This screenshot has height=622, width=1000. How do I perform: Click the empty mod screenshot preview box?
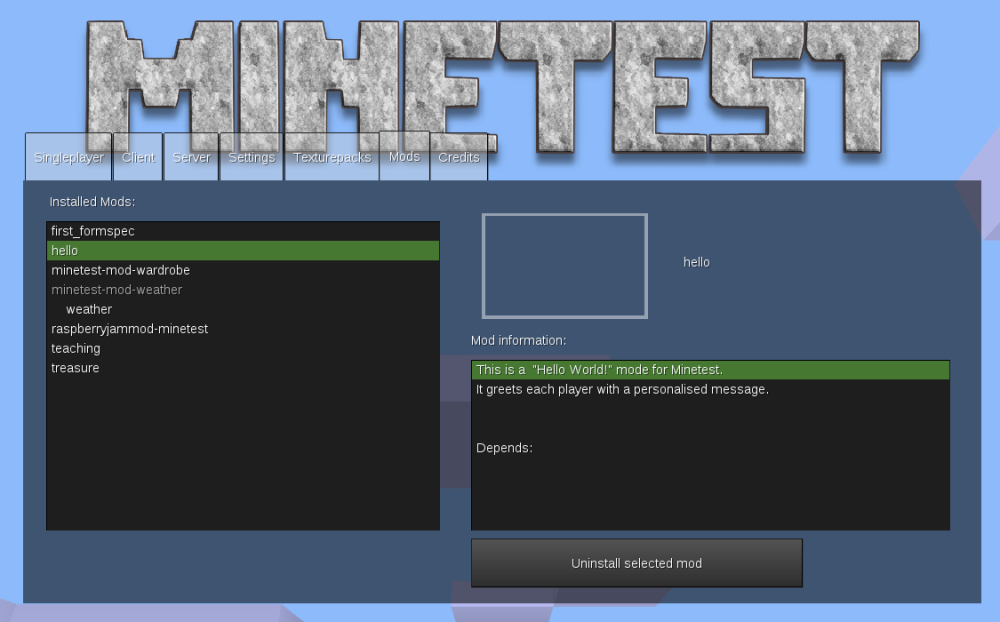click(565, 265)
